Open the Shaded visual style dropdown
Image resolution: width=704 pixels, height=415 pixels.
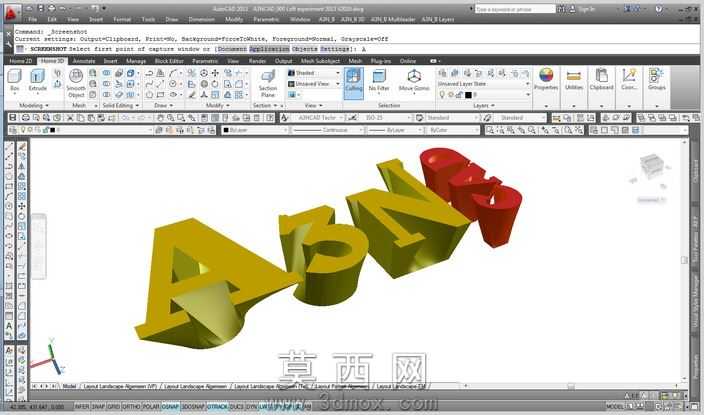tap(314, 73)
